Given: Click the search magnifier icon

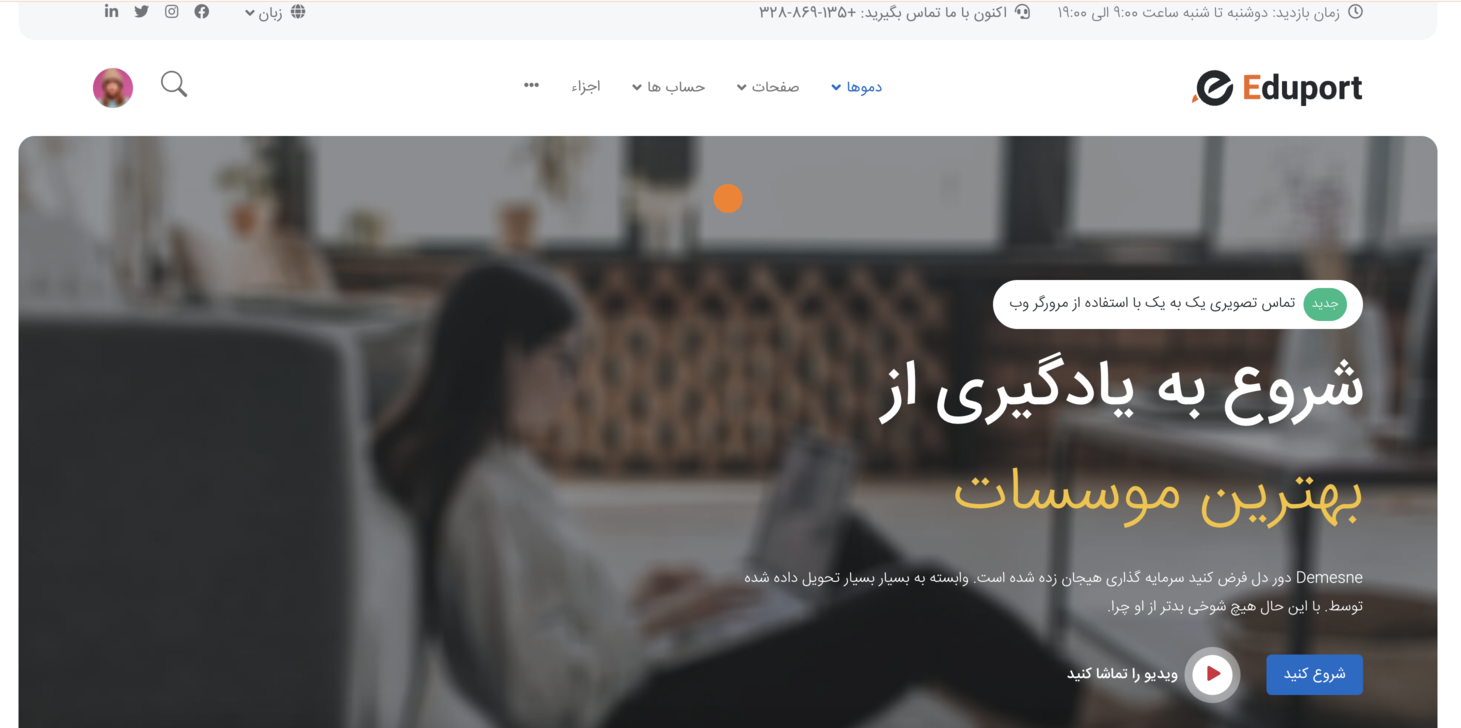Looking at the screenshot, I should coord(174,84).
